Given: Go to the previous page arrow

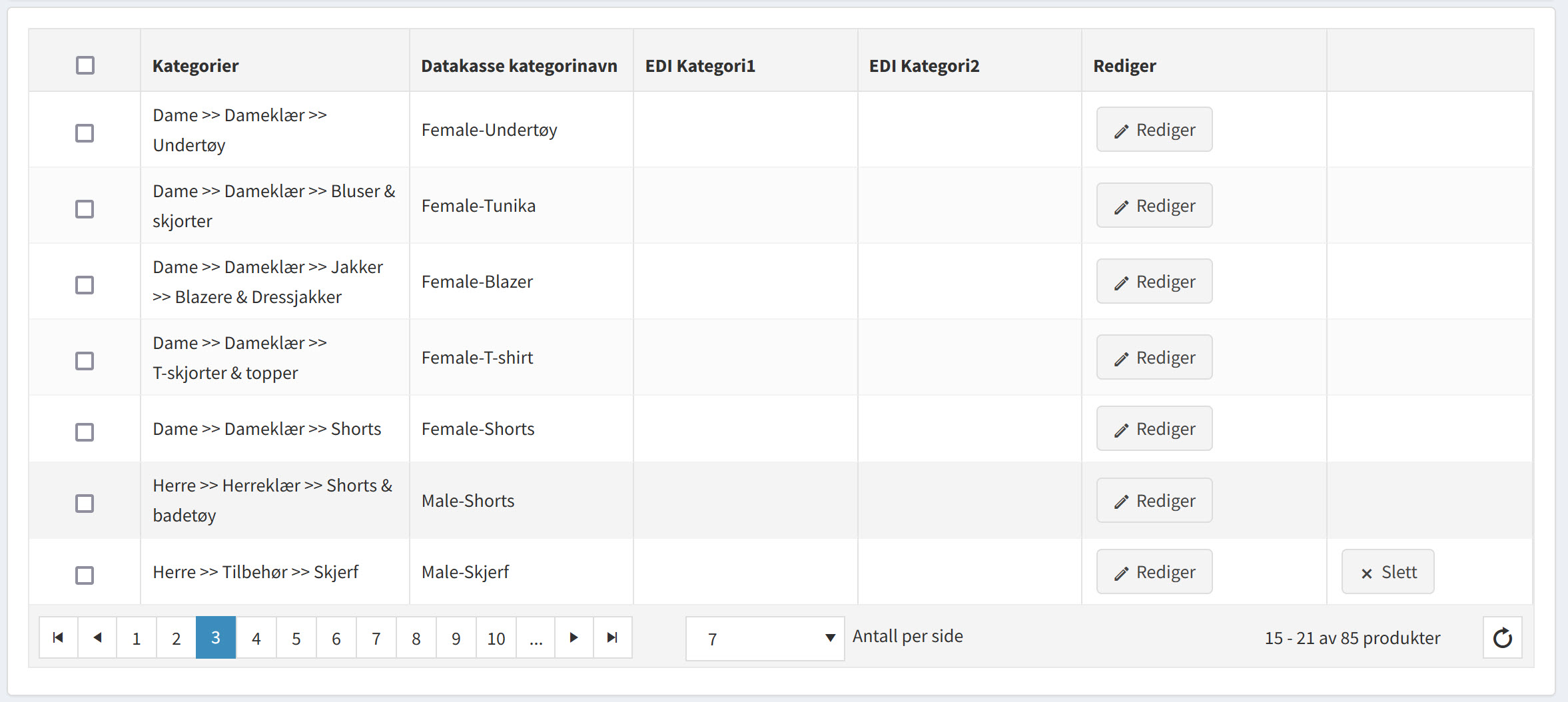Looking at the screenshot, I should pos(97,638).
